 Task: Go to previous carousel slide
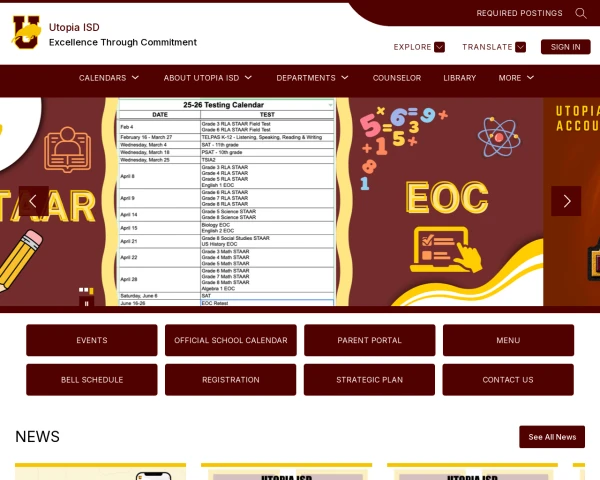(x=33, y=201)
